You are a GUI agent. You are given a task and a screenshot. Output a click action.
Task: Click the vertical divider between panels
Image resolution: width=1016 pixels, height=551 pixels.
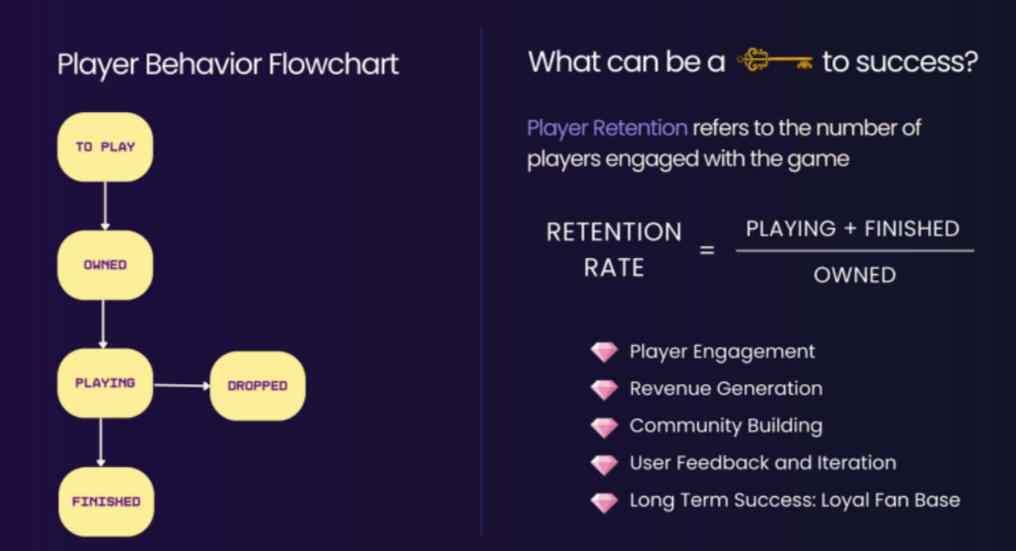[482, 280]
